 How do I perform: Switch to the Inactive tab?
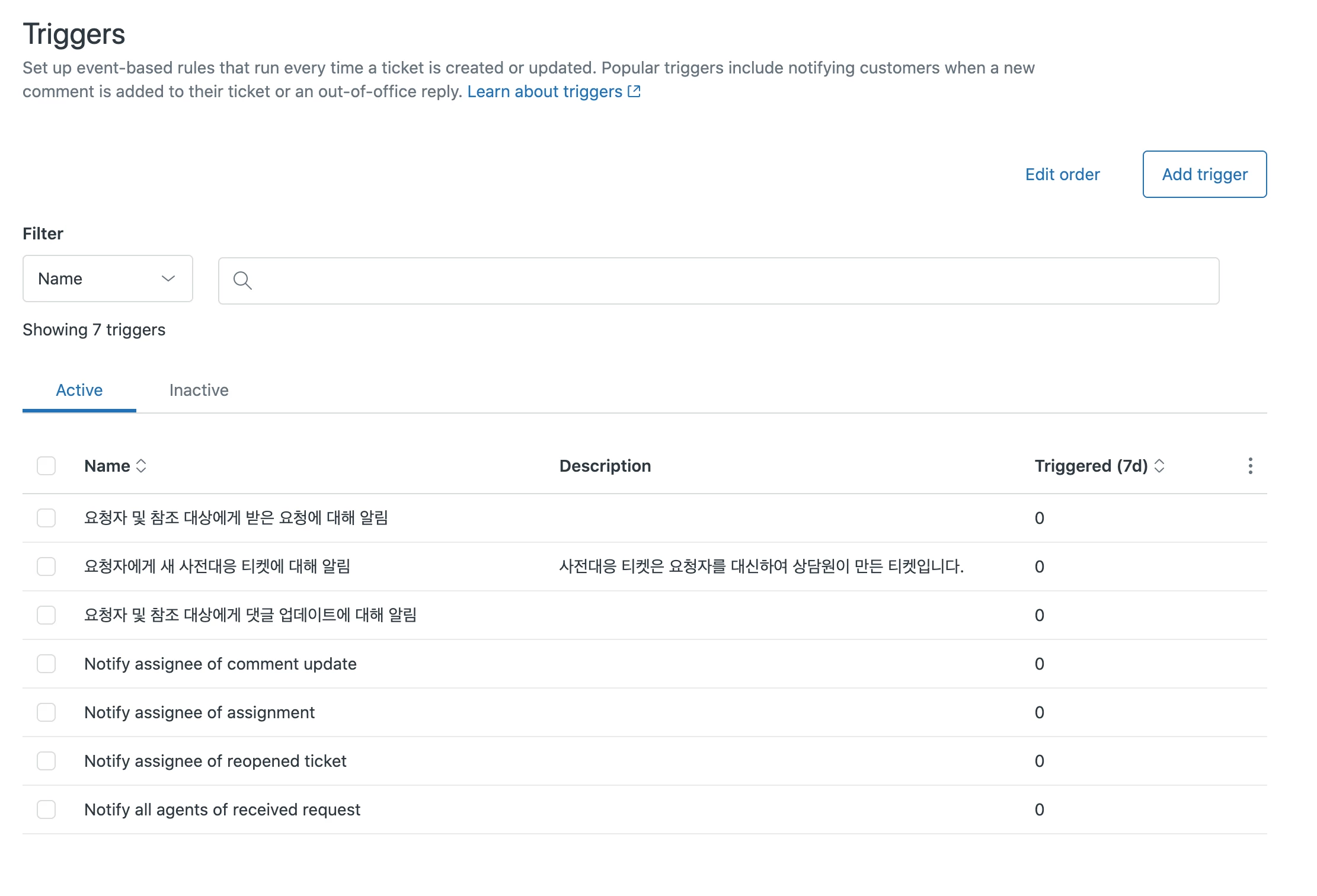pos(199,390)
